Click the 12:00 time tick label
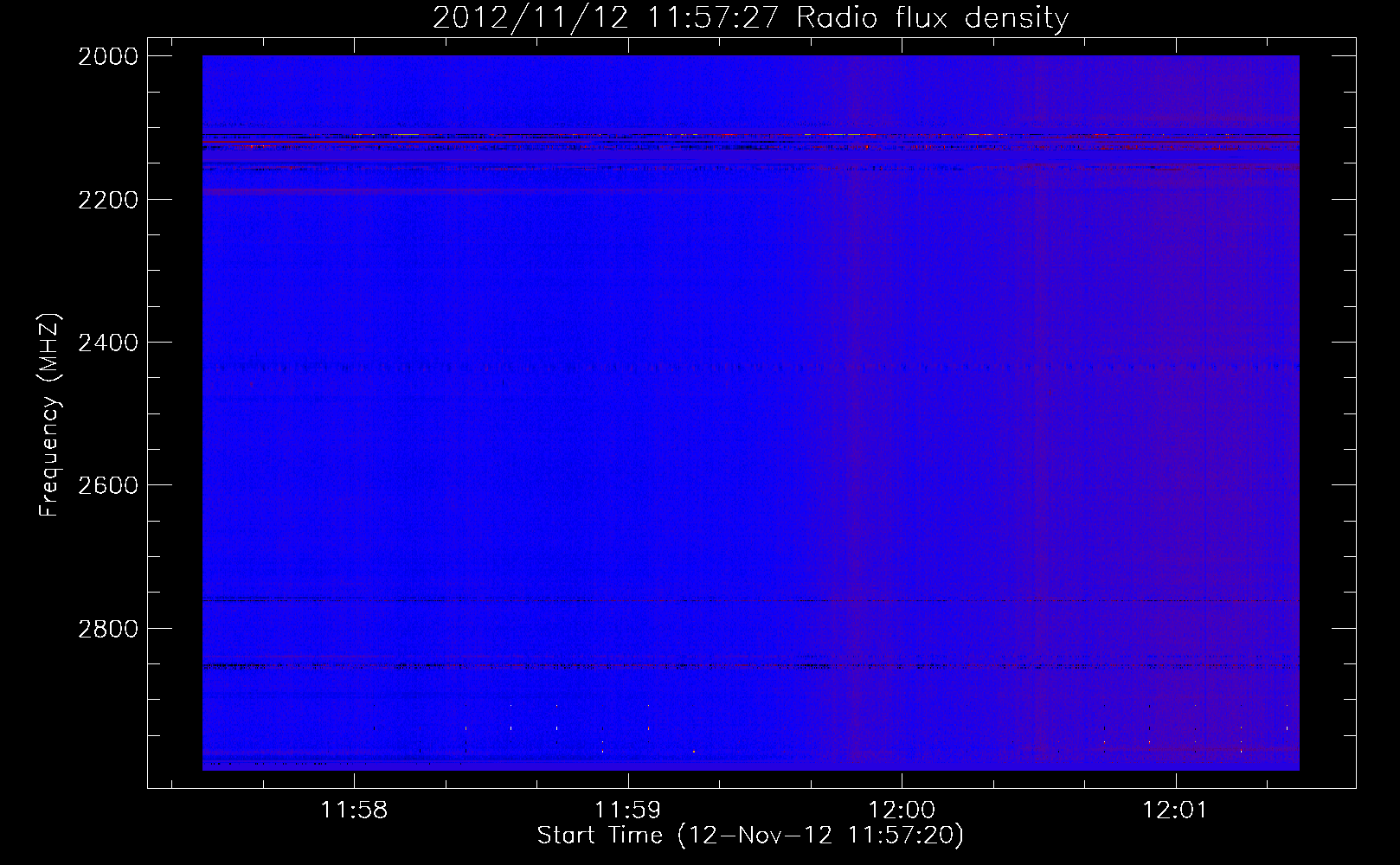The height and width of the screenshot is (865, 1400). tap(902, 810)
